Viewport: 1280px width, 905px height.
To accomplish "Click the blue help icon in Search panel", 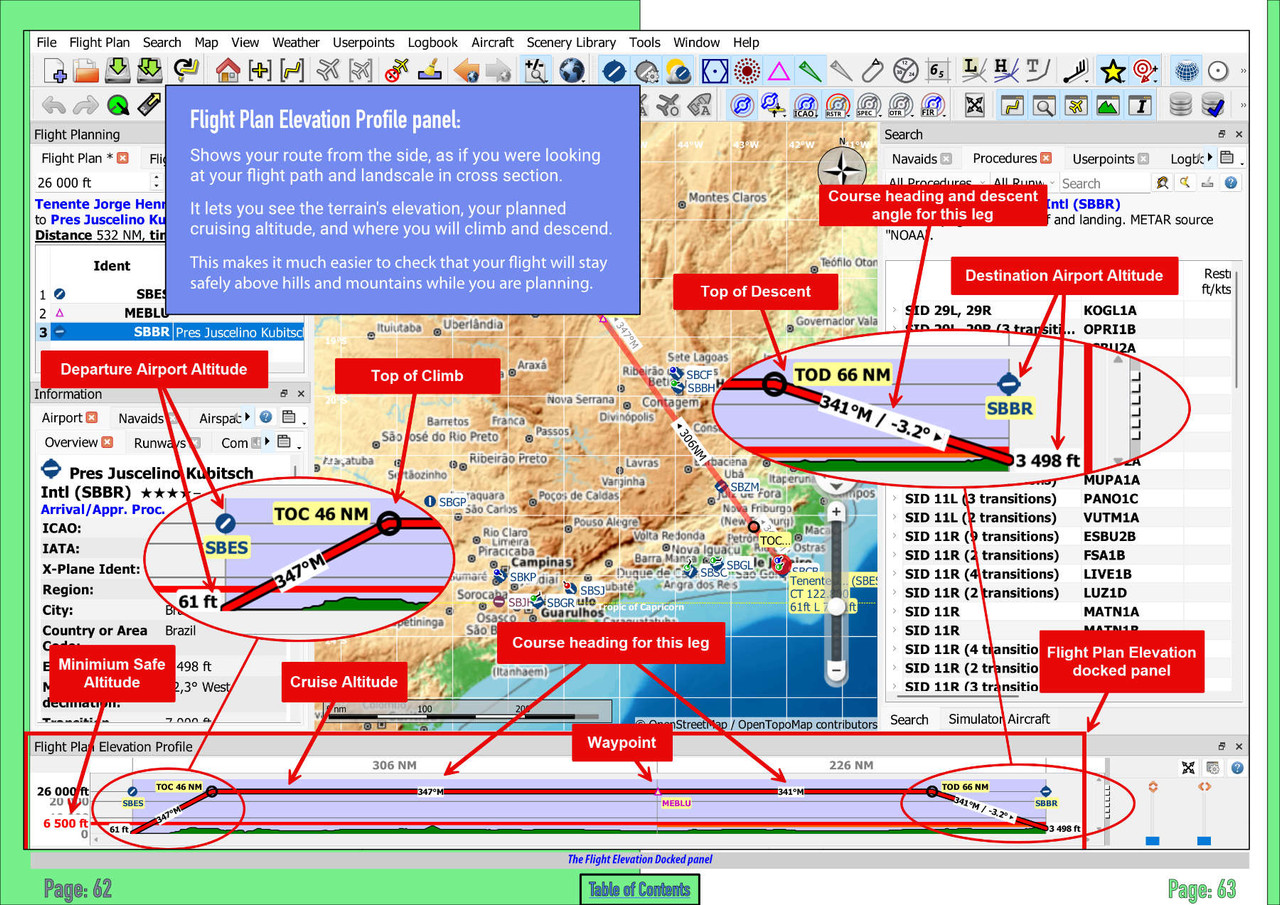I will click(1231, 183).
